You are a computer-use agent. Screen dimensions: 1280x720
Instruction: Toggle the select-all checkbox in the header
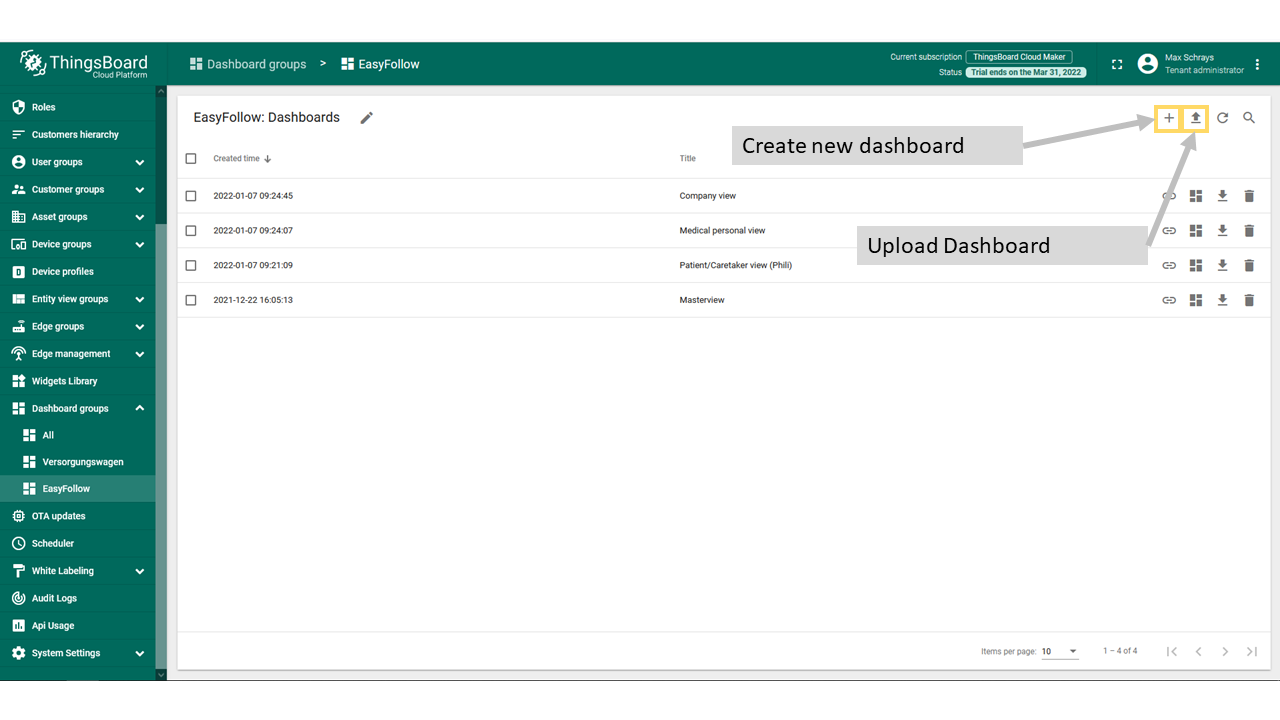(189, 158)
